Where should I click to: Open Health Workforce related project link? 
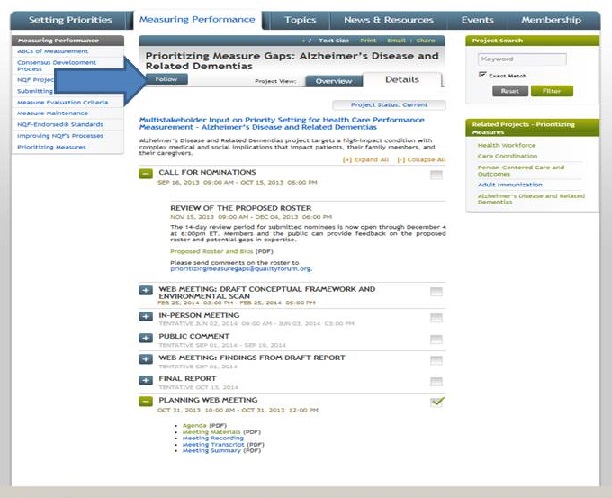498,145
